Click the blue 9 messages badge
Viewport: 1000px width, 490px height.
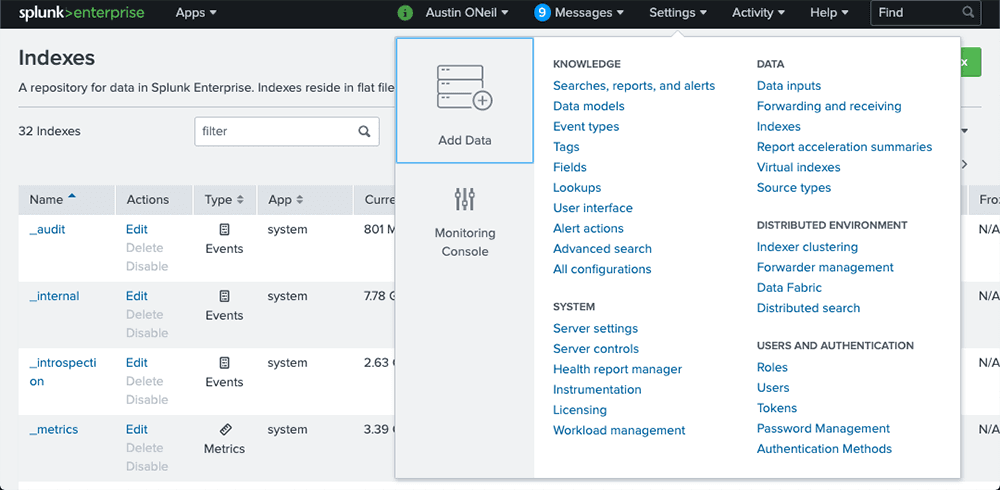(542, 13)
